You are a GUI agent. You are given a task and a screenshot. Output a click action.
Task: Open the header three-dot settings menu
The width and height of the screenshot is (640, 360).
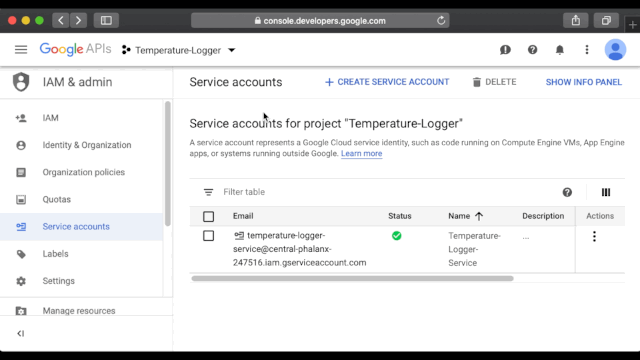(x=587, y=50)
